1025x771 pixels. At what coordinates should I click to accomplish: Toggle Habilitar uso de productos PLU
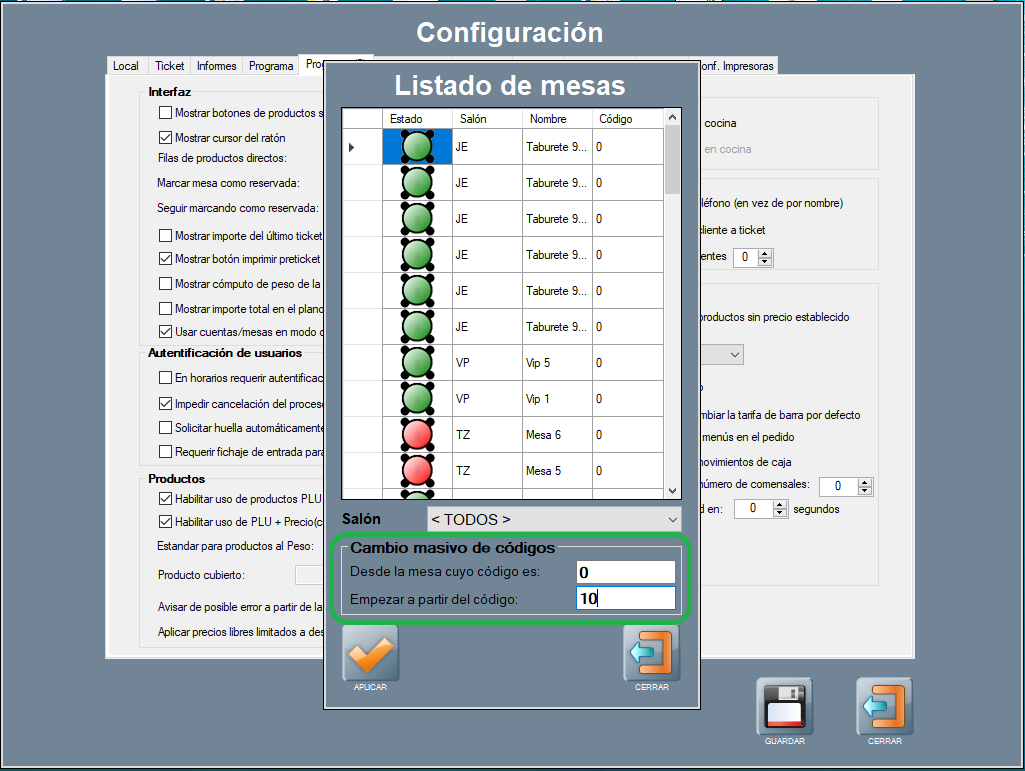tap(166, 498)
